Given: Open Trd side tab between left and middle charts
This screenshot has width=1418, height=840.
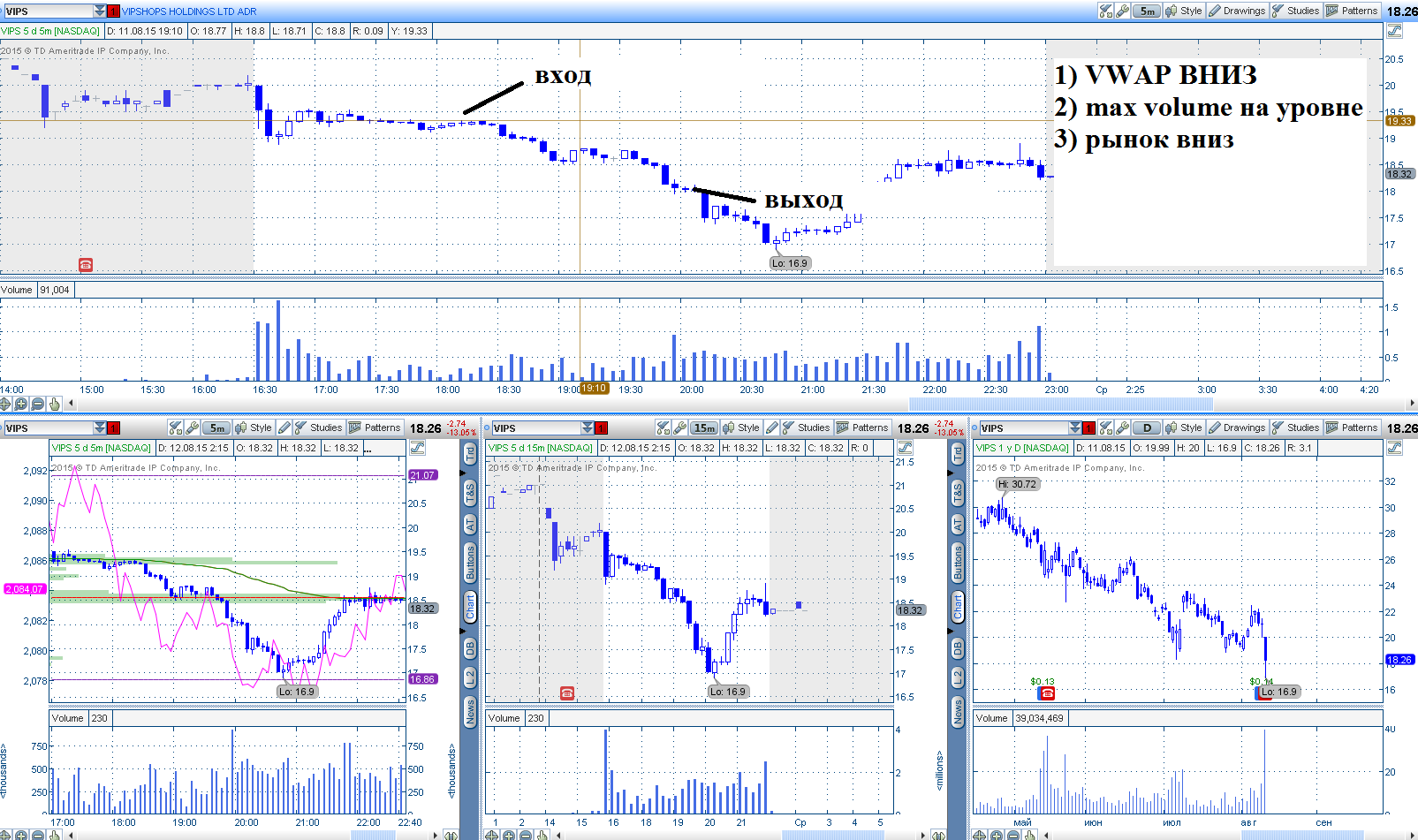Looking at the screenshot, I should click(470, 452).
